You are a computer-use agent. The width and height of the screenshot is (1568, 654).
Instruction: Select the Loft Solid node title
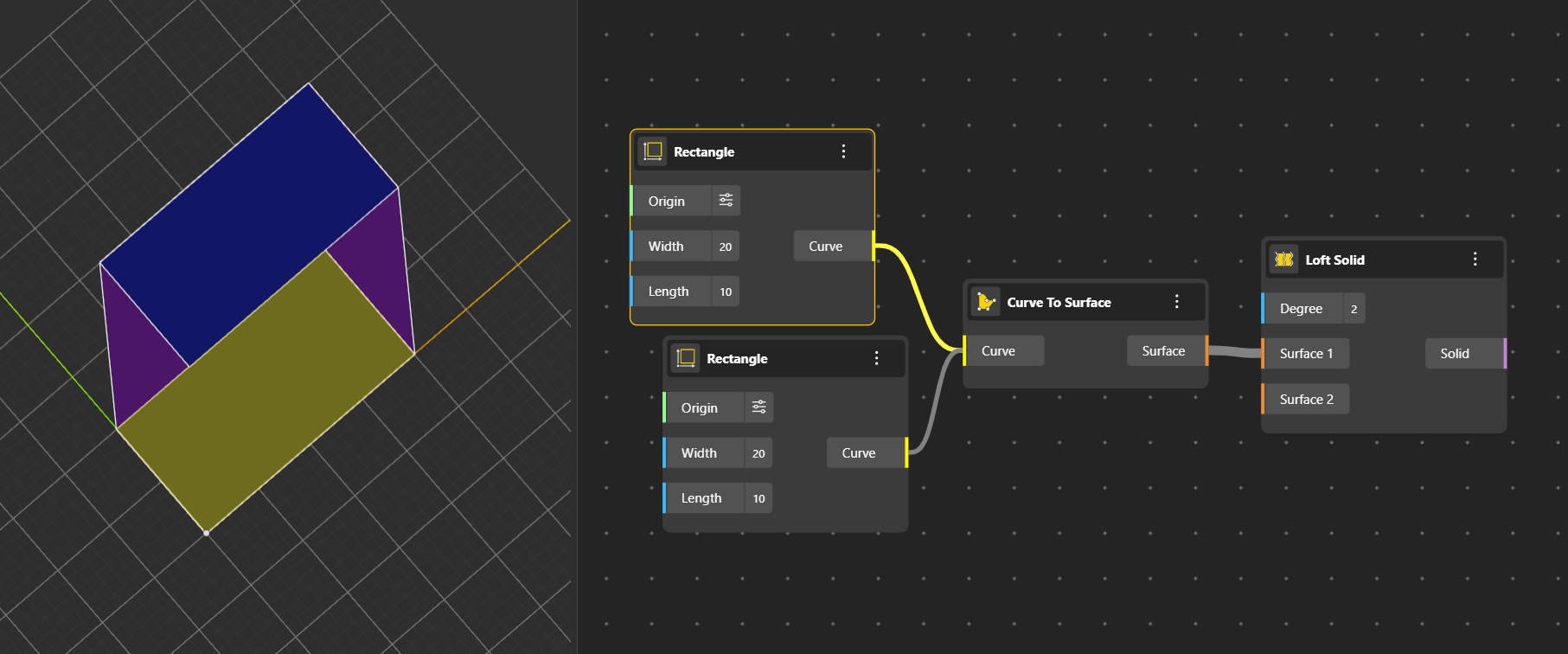click(1335, 260)
